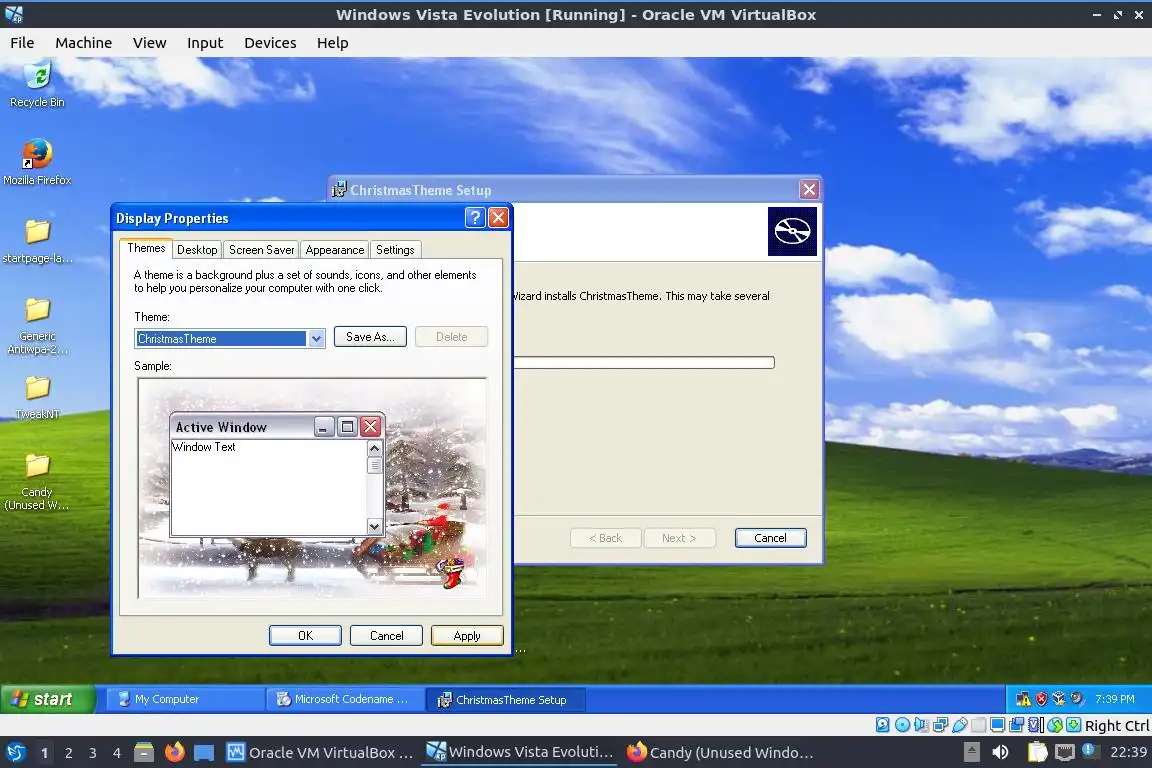1152x768 pixels.
Task: Open the host application menu bird icon
Action: [x=15, y=753]
